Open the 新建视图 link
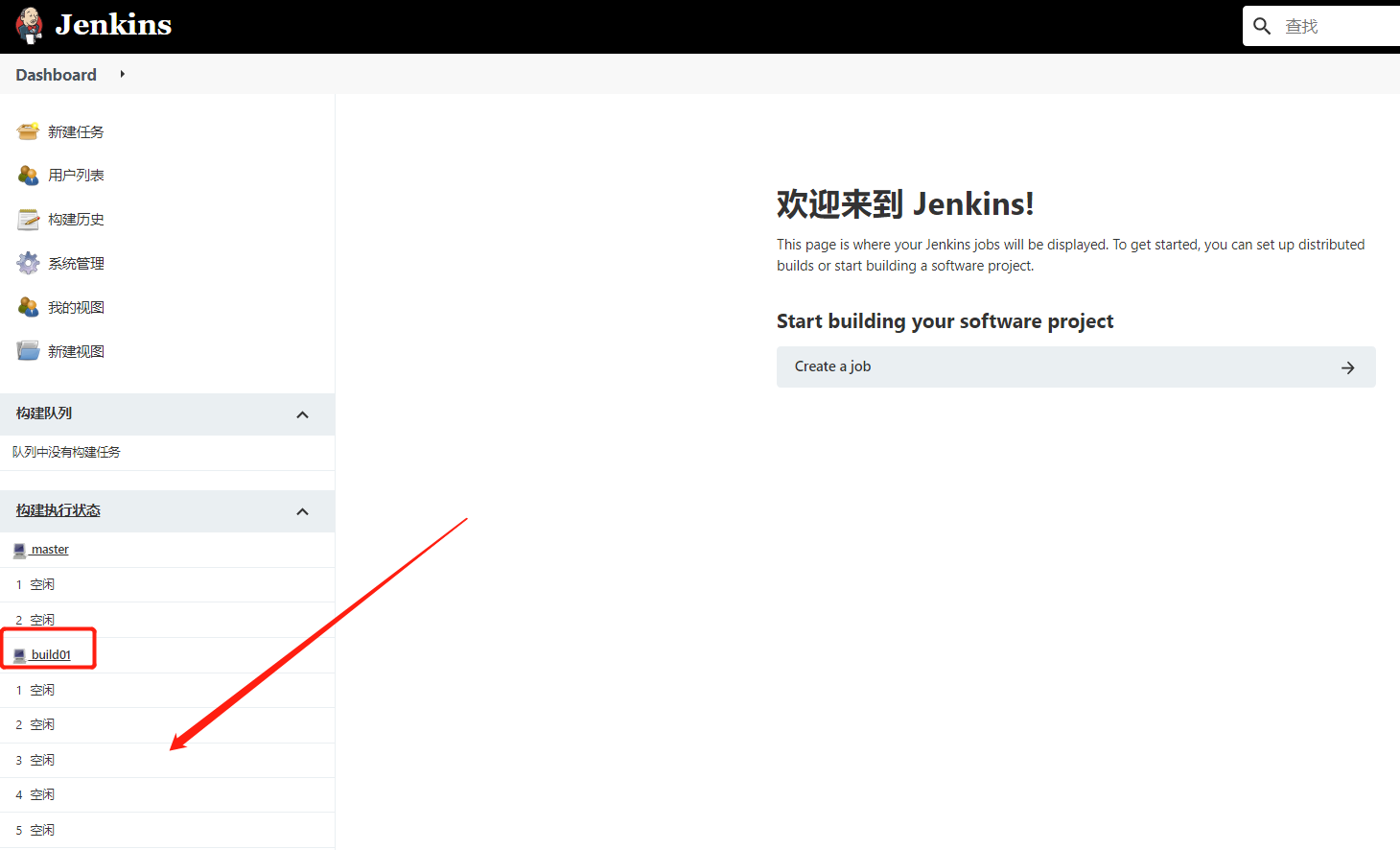 (x=76, y=352)
